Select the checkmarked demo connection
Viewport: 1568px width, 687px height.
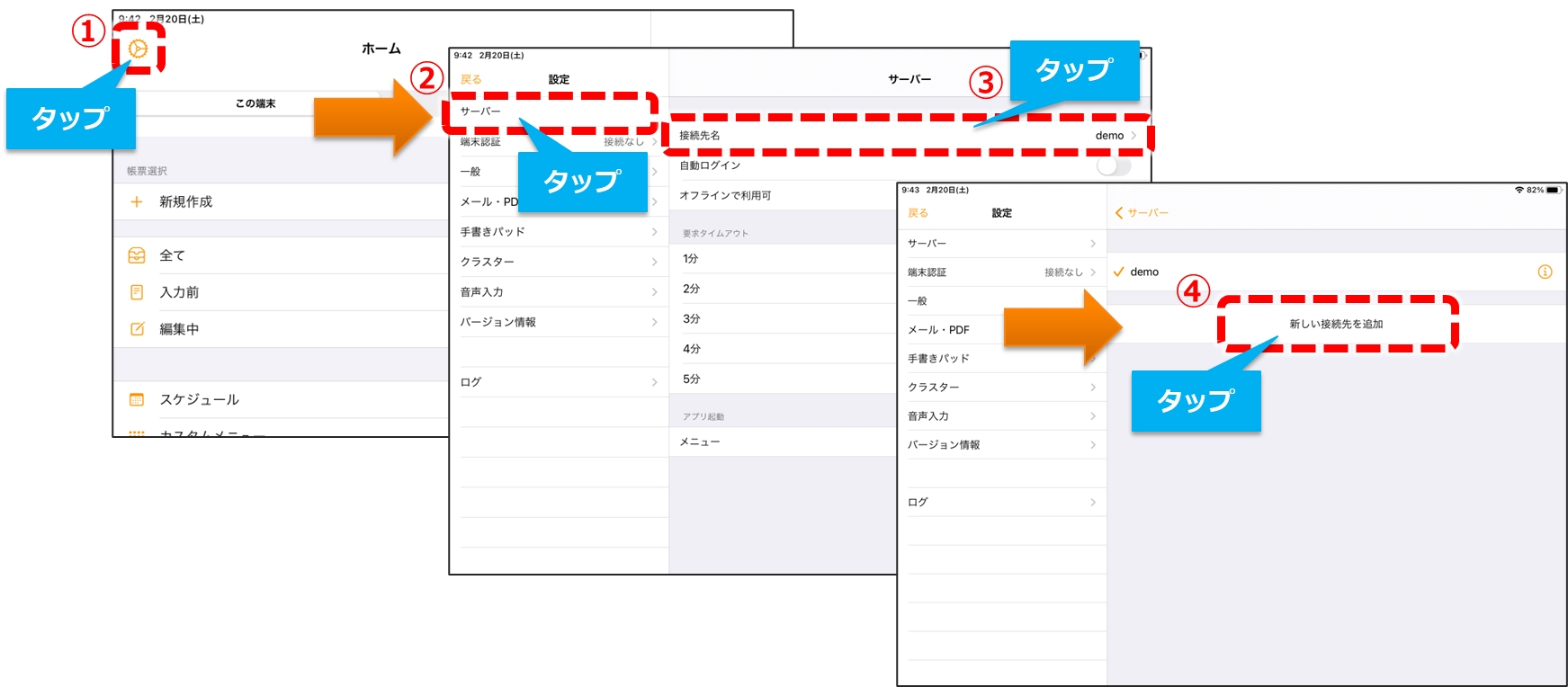point(1143,272)
